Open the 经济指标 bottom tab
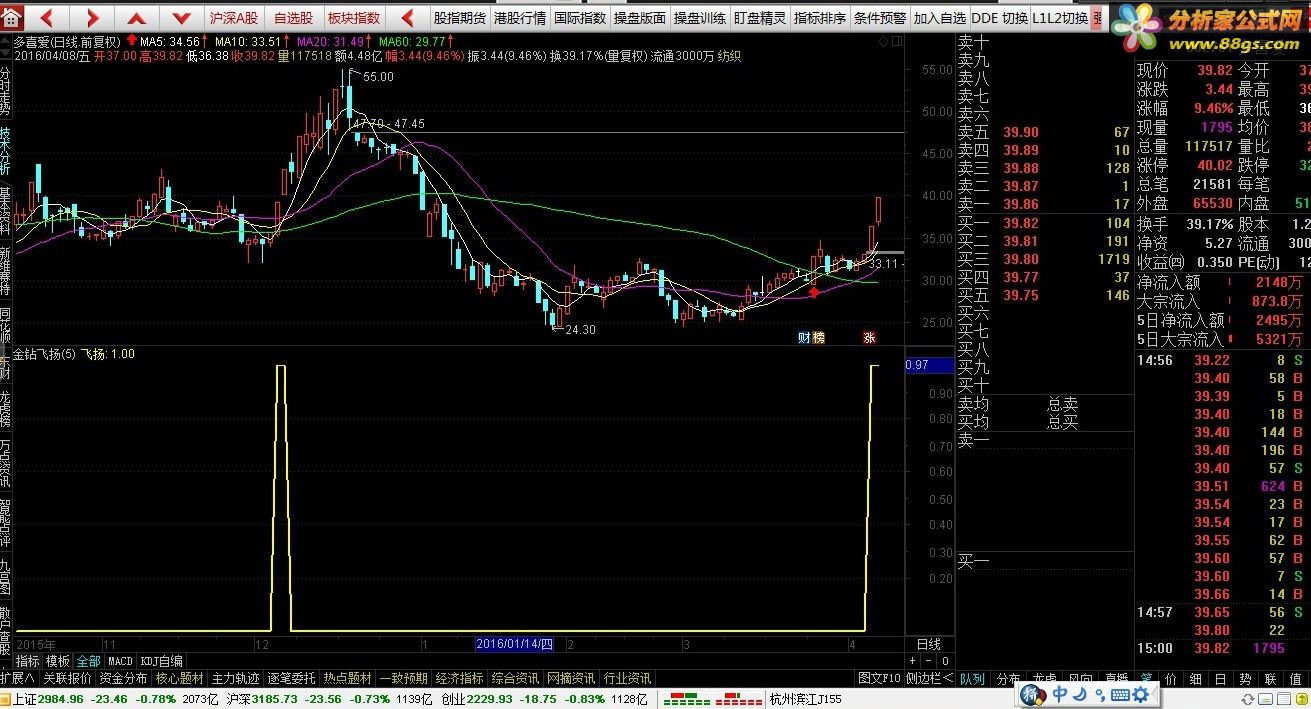Screen dimensions: 1311x709 [459, 678]
